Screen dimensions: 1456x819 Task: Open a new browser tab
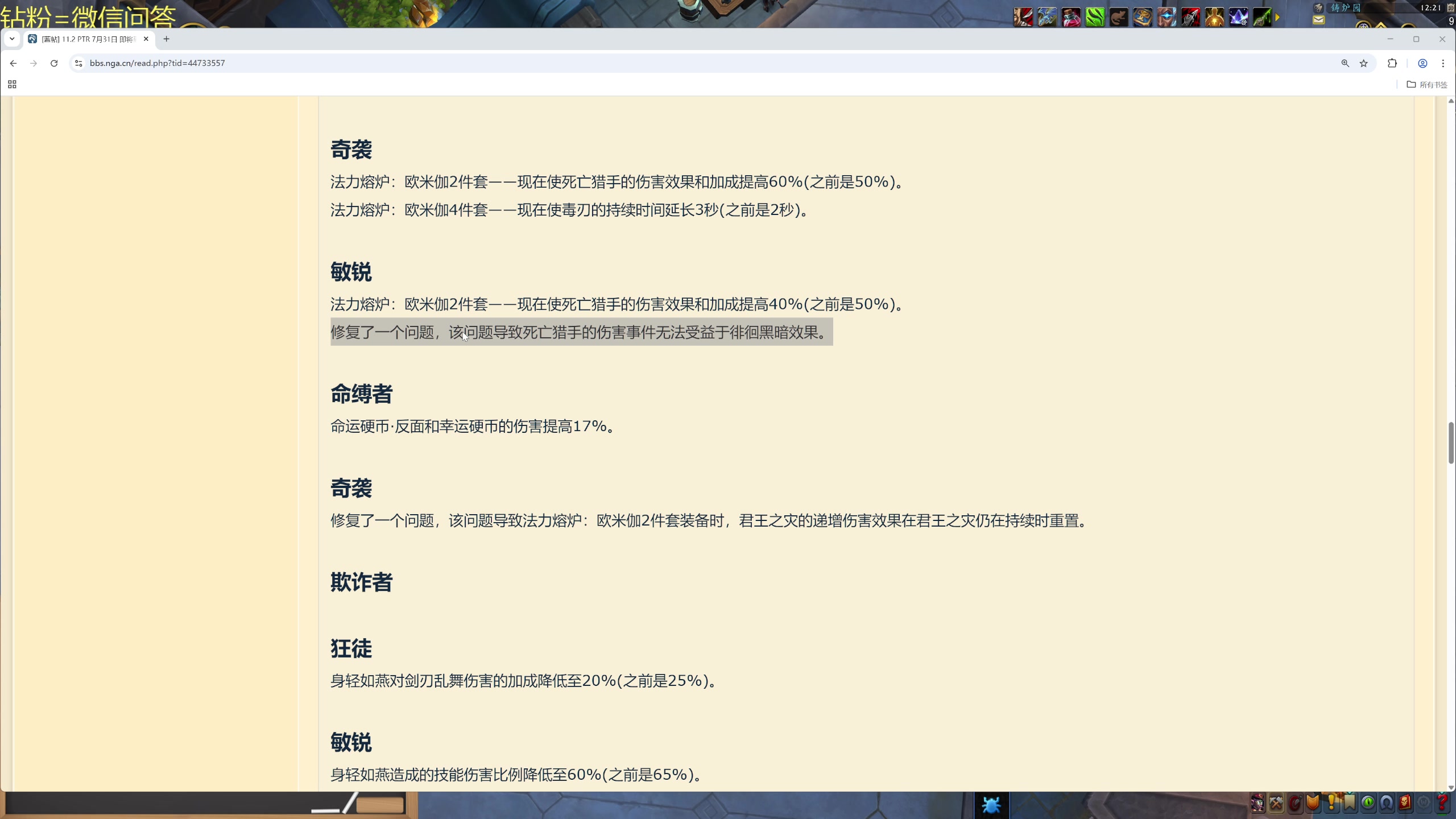[x=166, y=39]
